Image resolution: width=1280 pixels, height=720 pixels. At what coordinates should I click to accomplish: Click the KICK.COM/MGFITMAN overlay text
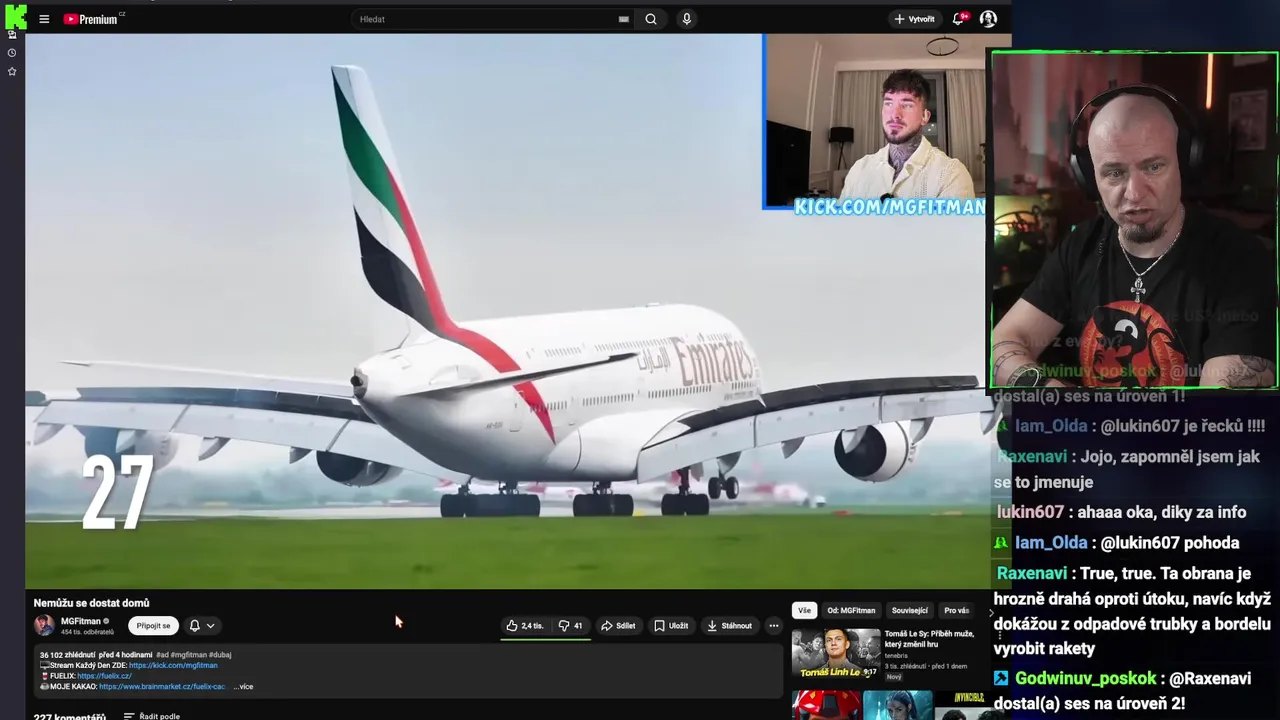tap(889, 207)
